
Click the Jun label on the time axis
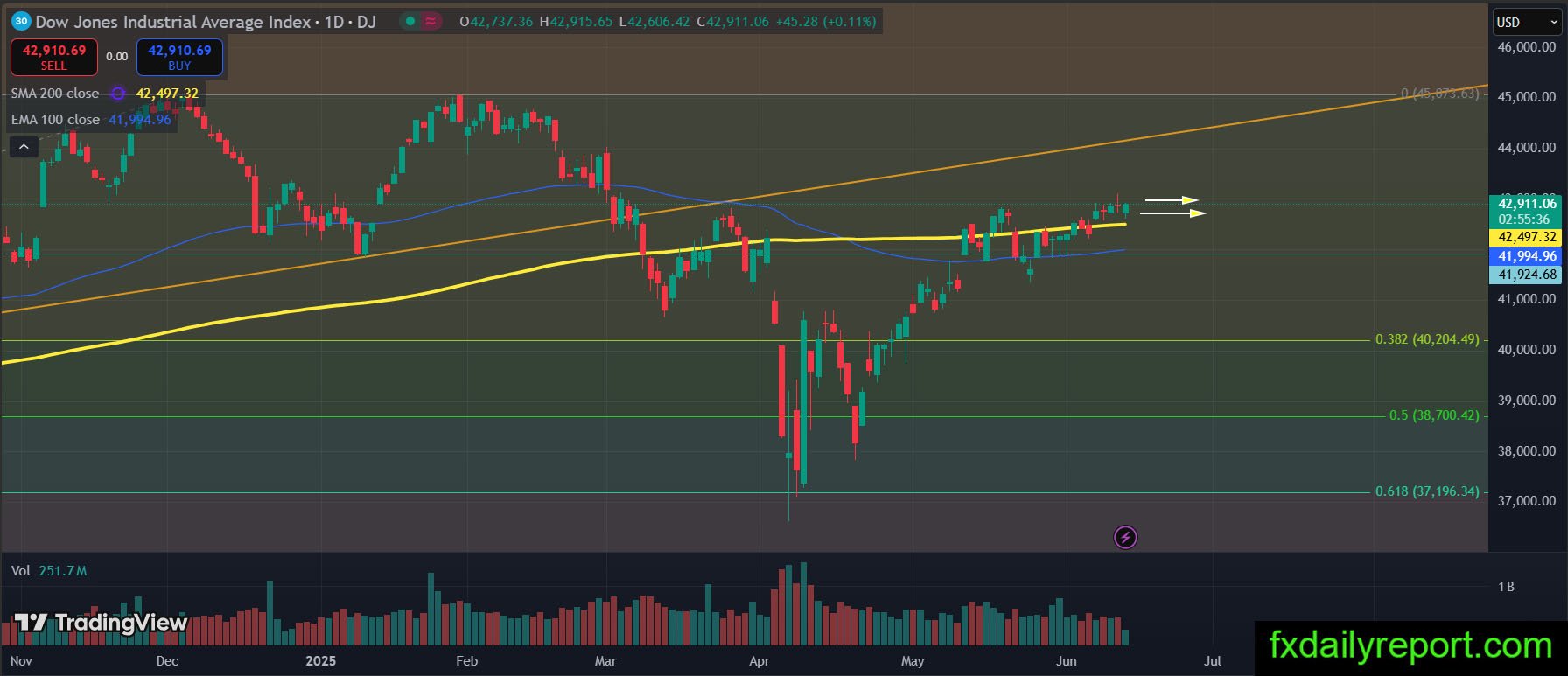(1066, 661)
